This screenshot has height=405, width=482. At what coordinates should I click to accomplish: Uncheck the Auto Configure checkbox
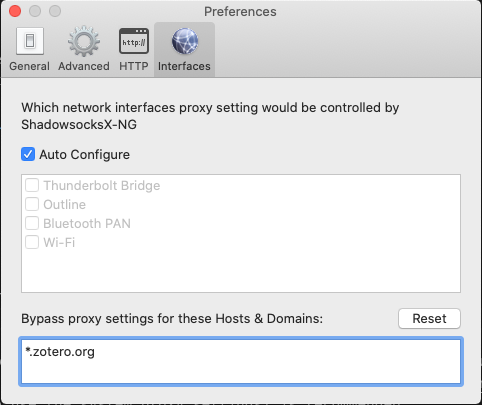[28, 154]
